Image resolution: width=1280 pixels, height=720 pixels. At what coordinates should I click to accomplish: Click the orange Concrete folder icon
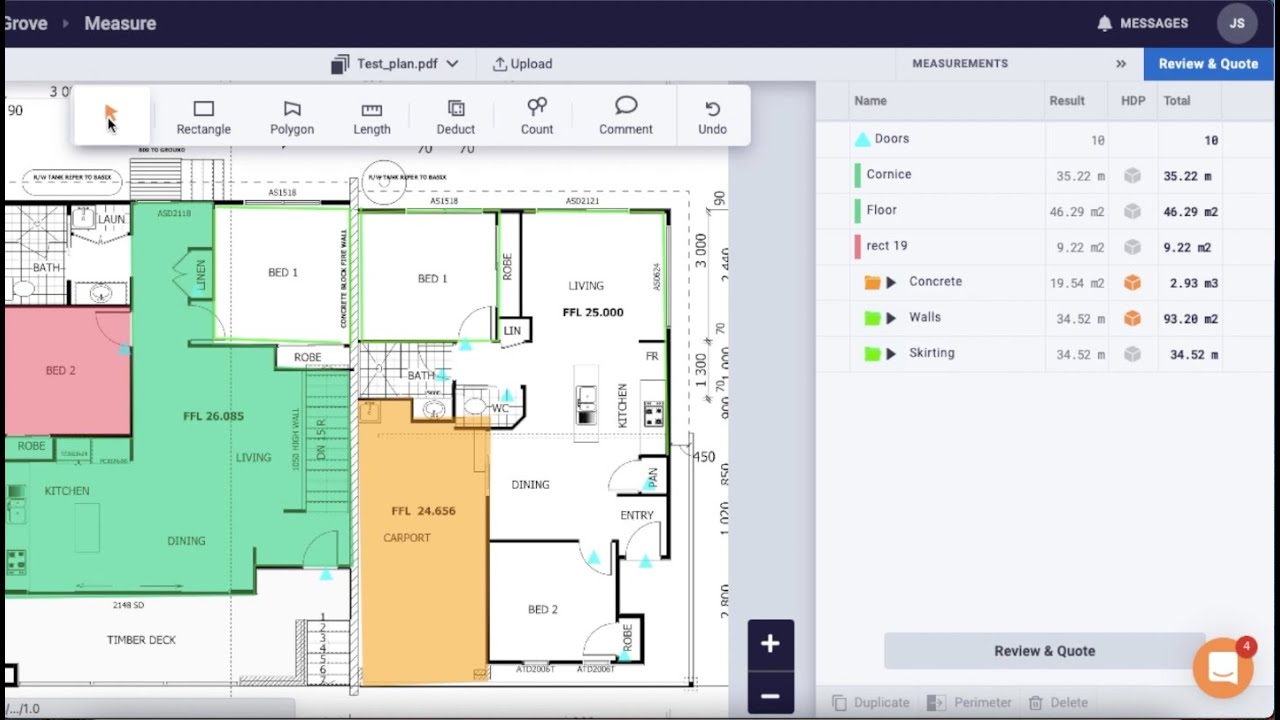click(872, 283)
